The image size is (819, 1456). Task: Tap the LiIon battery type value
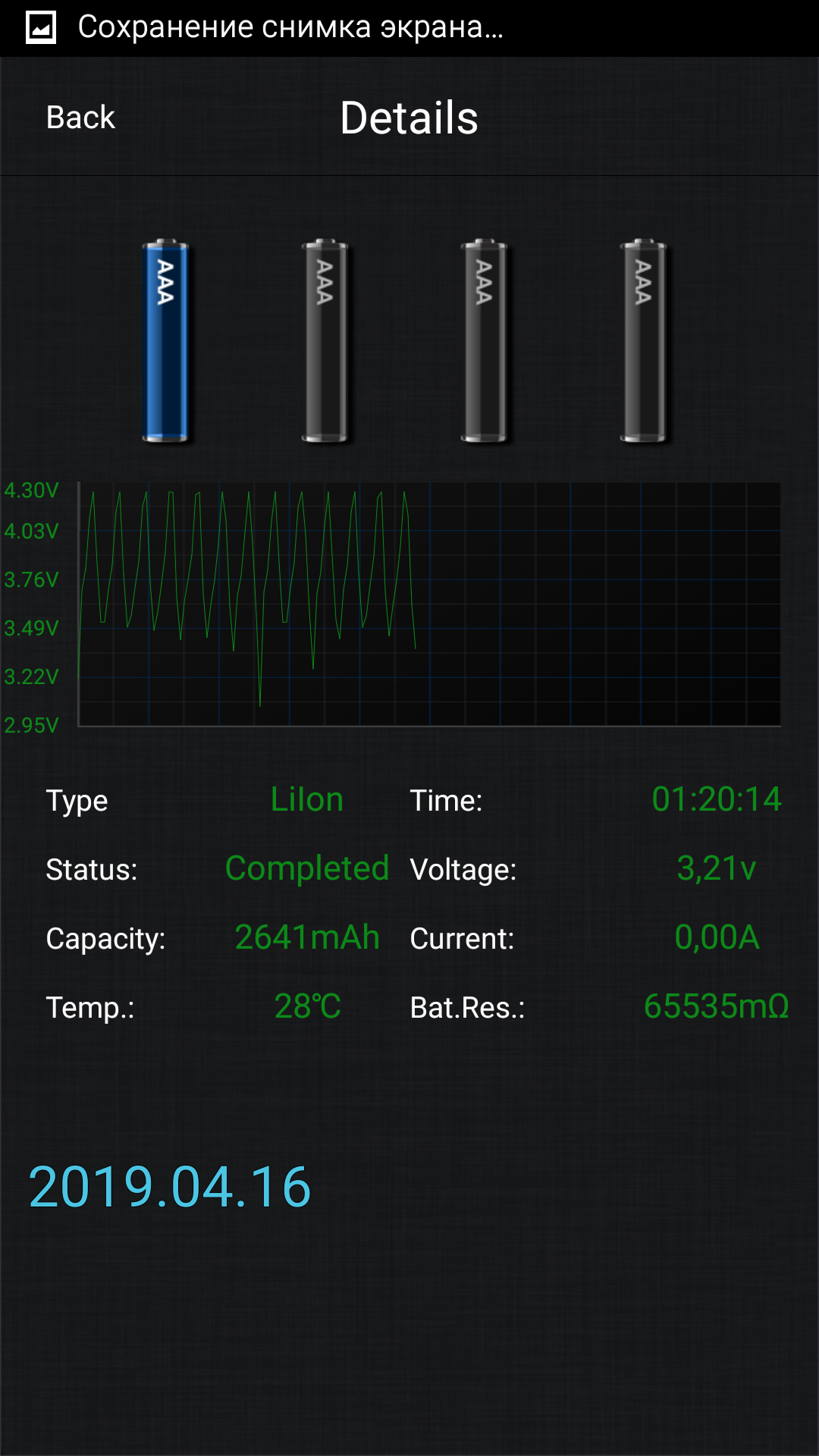(307, 800)
